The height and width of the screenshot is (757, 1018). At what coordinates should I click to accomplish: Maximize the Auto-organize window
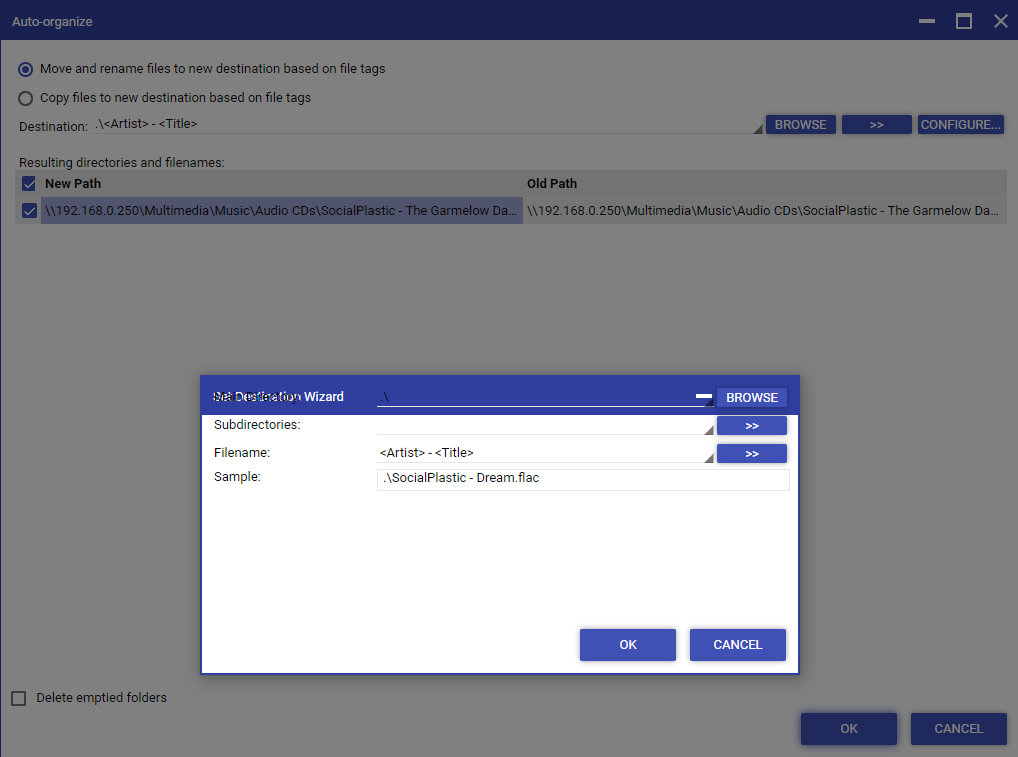(x=964, y=21)
